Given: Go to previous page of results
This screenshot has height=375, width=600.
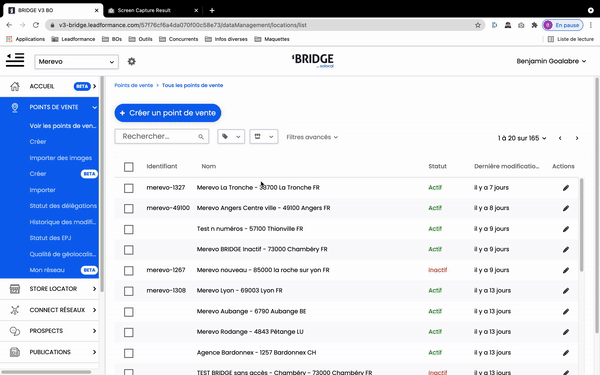Looking at the screenshot, I should point(560,138).
